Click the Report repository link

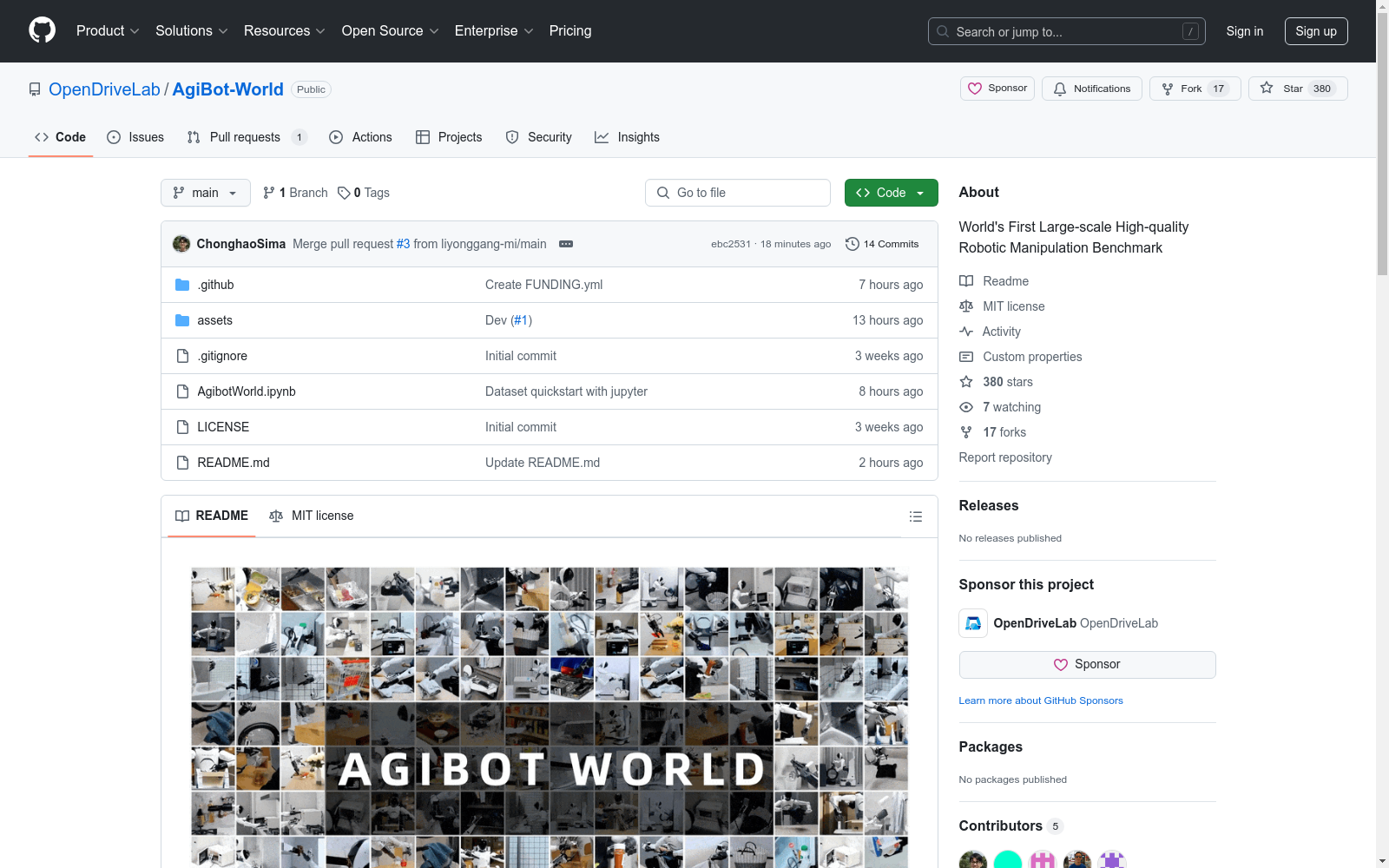pyautogui.click(x=1005, y=457)
